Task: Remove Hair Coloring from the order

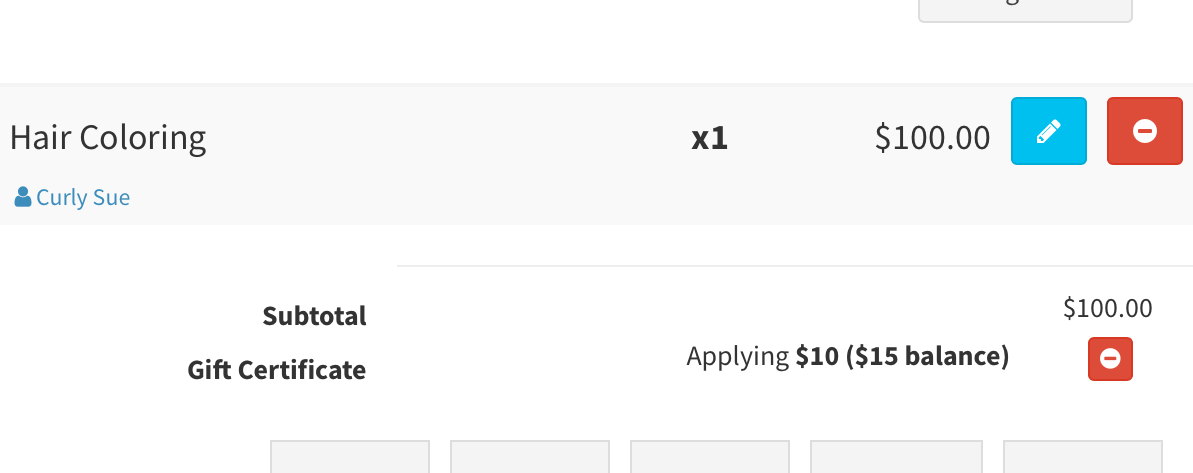Action: 1144,131
